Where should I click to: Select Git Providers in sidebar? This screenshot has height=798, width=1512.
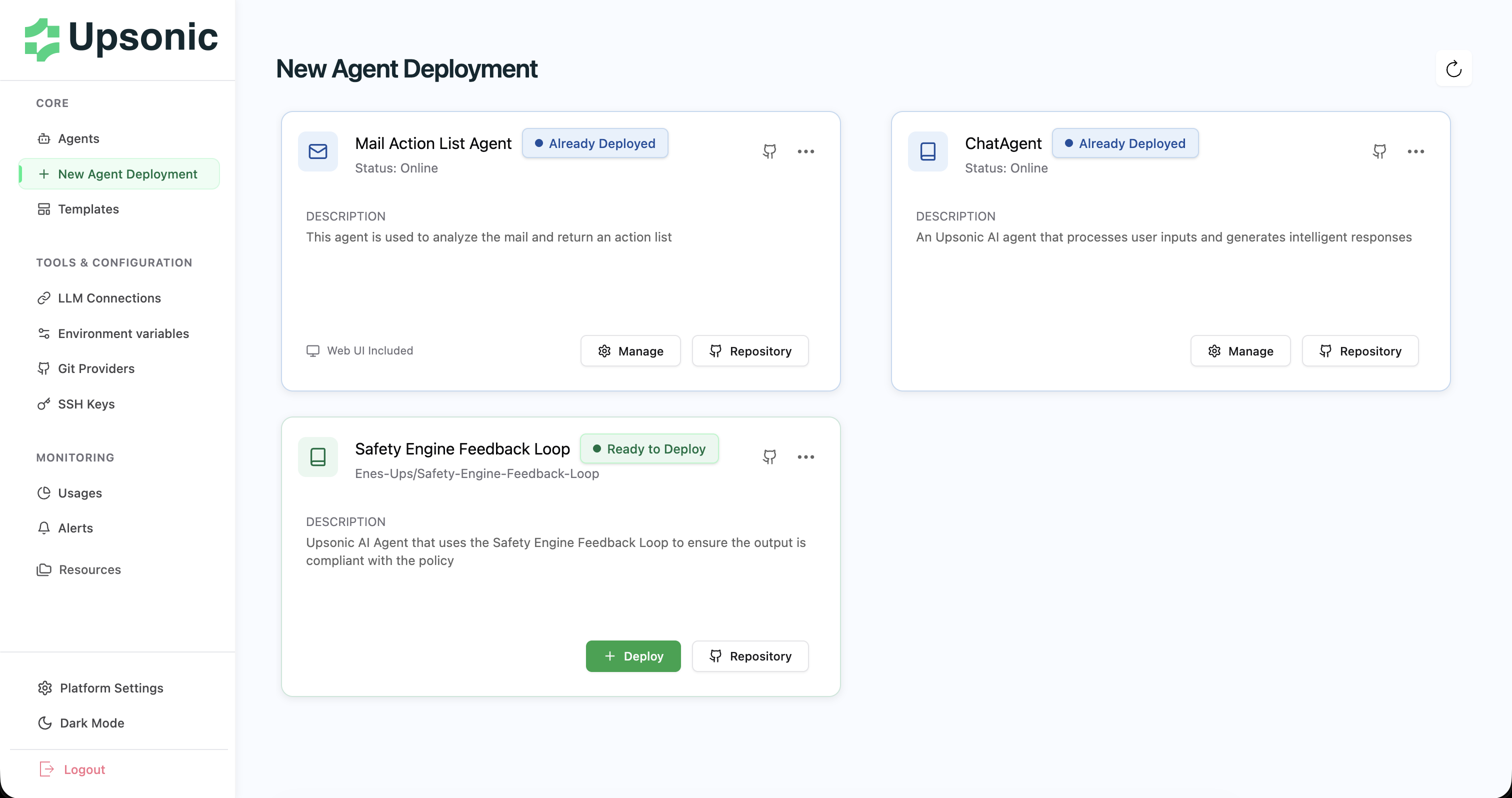tap(95, 368)
